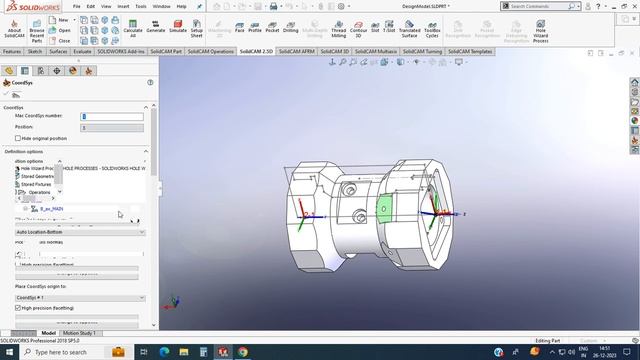Open SolidWorks Home in the task pane
Screen dimensions: 640x360
[x=634, y=82]
